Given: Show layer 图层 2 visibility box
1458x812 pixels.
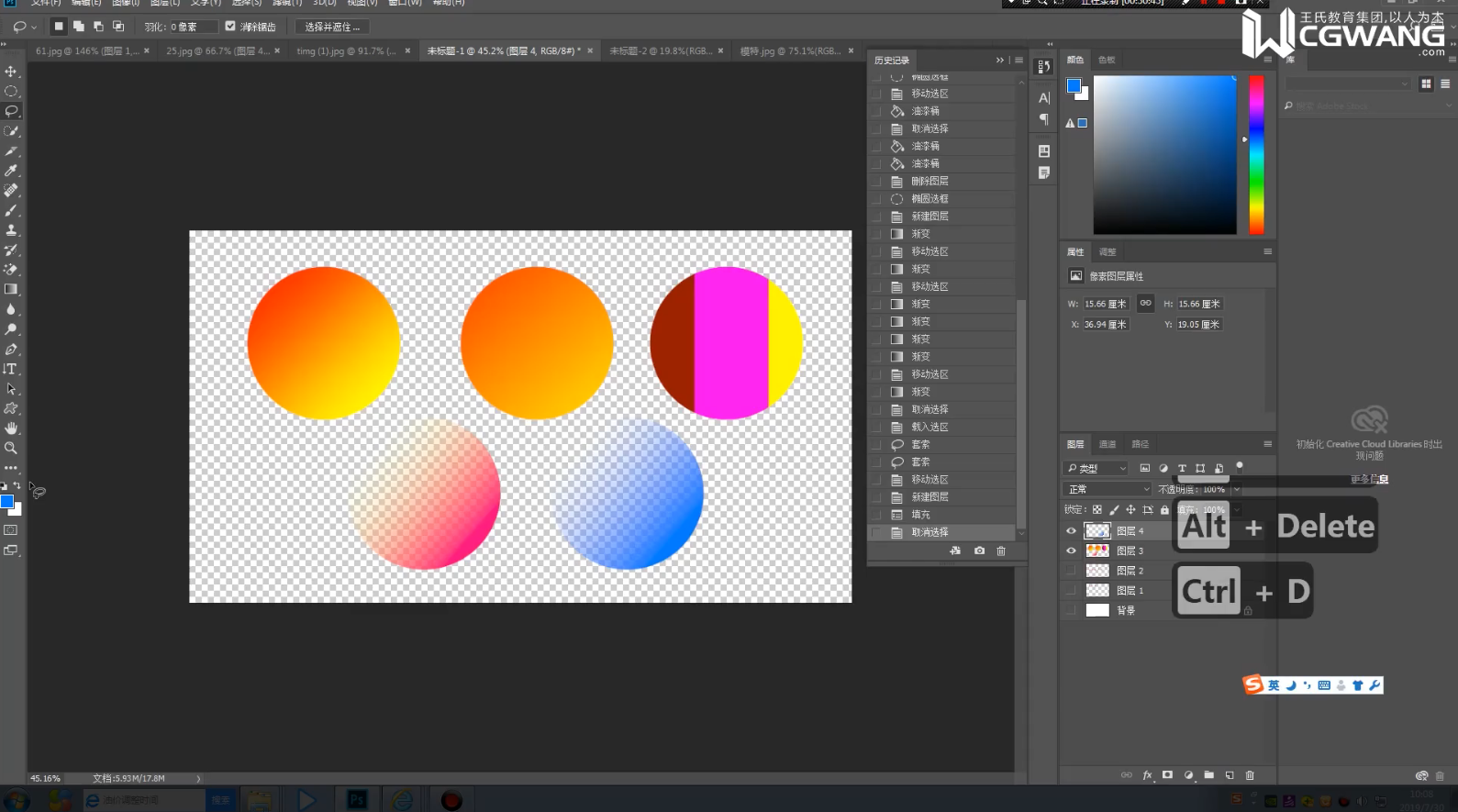Looking at the screenshot, I should point(1071,571).
